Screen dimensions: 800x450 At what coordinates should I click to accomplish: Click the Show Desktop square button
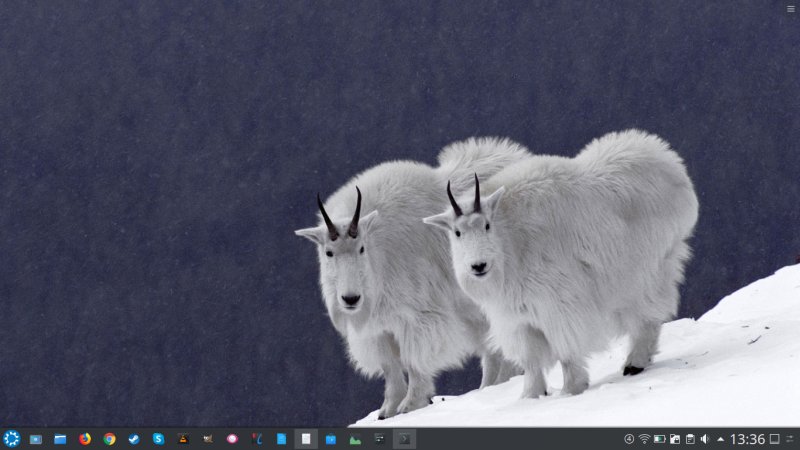coord(774,439)
